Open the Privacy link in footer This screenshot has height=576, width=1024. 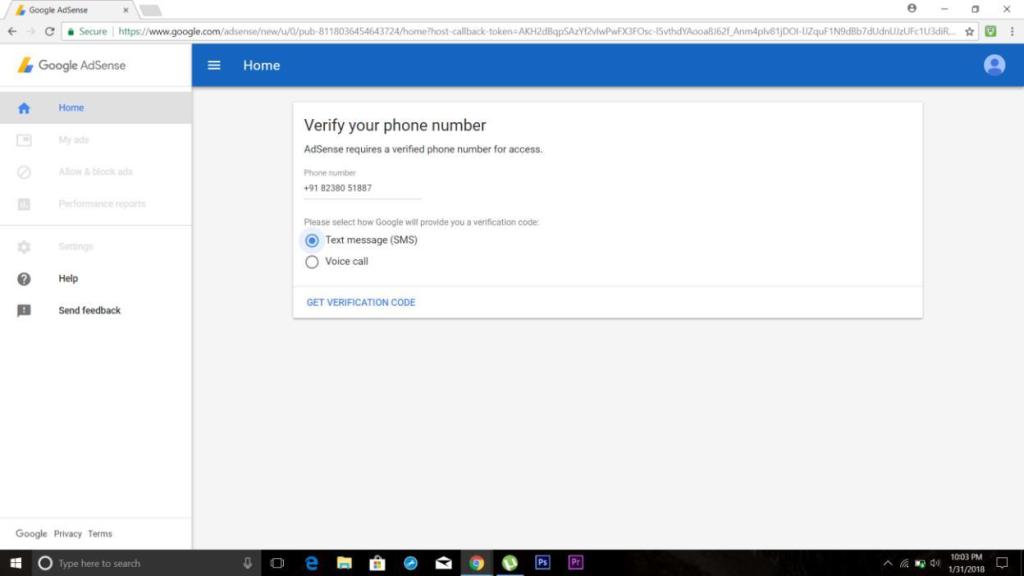(x=68, y=534)
